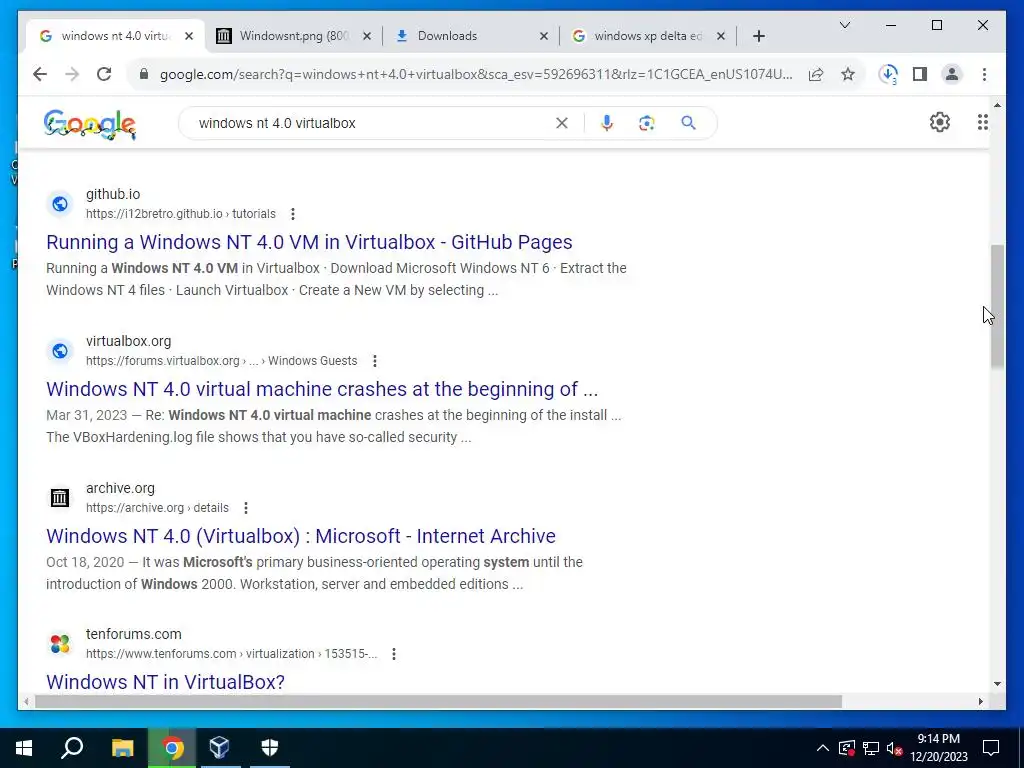Open more options for archive.org result
Image resolution: width=1024 pixels, height=768 pixels.
coord(246,507)
